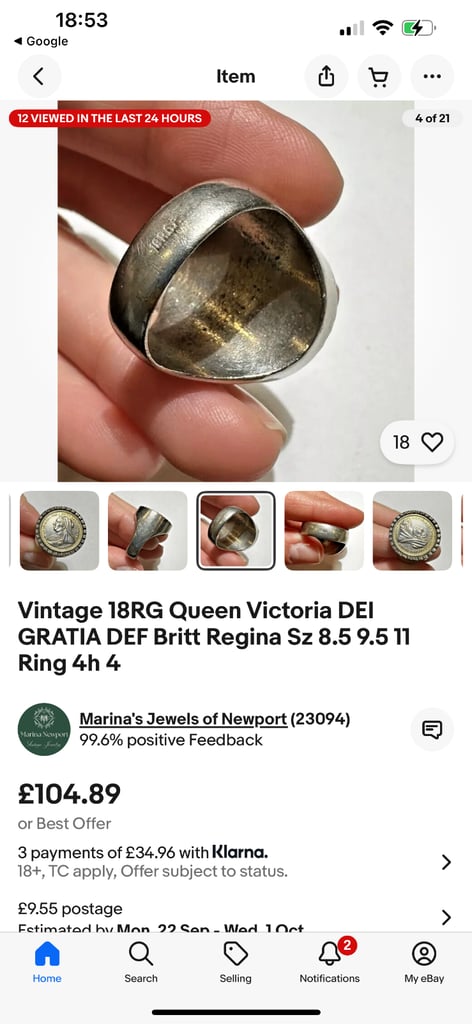Open the main ring photo fullscreen
The width and height of the screenshot is (472, 1024).
click(x=236, y=291)
